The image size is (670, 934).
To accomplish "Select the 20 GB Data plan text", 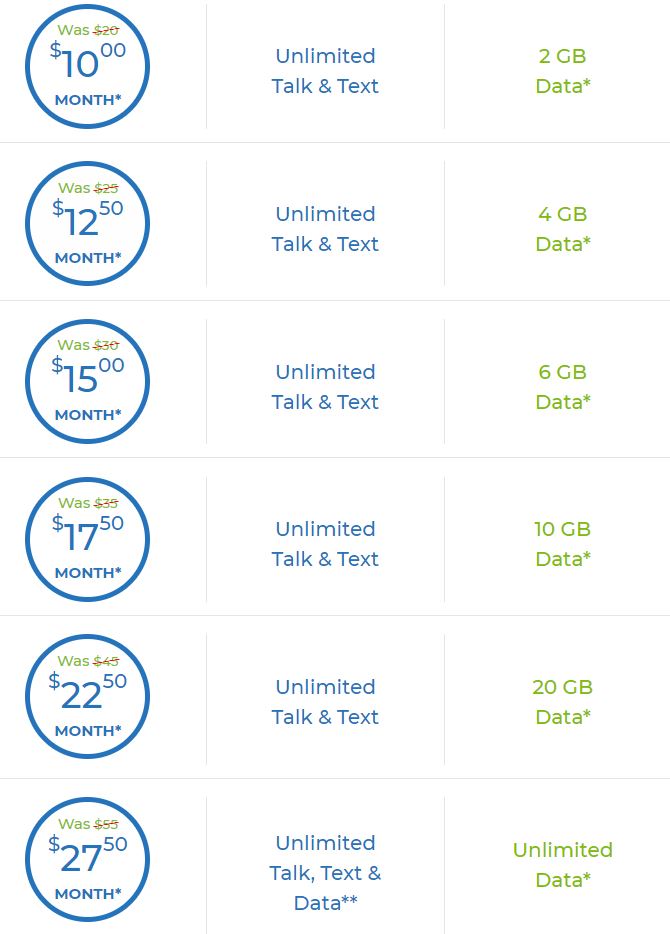I will pos(563,702).
